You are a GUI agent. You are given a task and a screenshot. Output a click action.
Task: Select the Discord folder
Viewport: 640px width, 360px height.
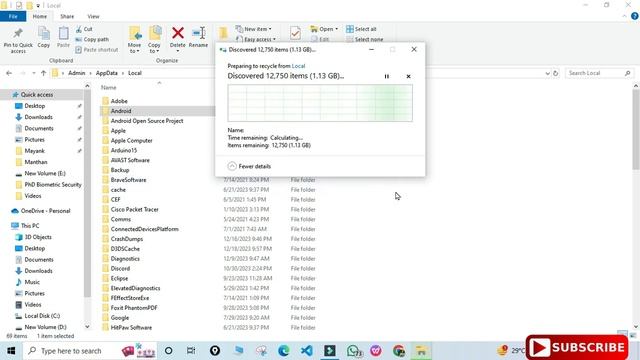(120, 269)
